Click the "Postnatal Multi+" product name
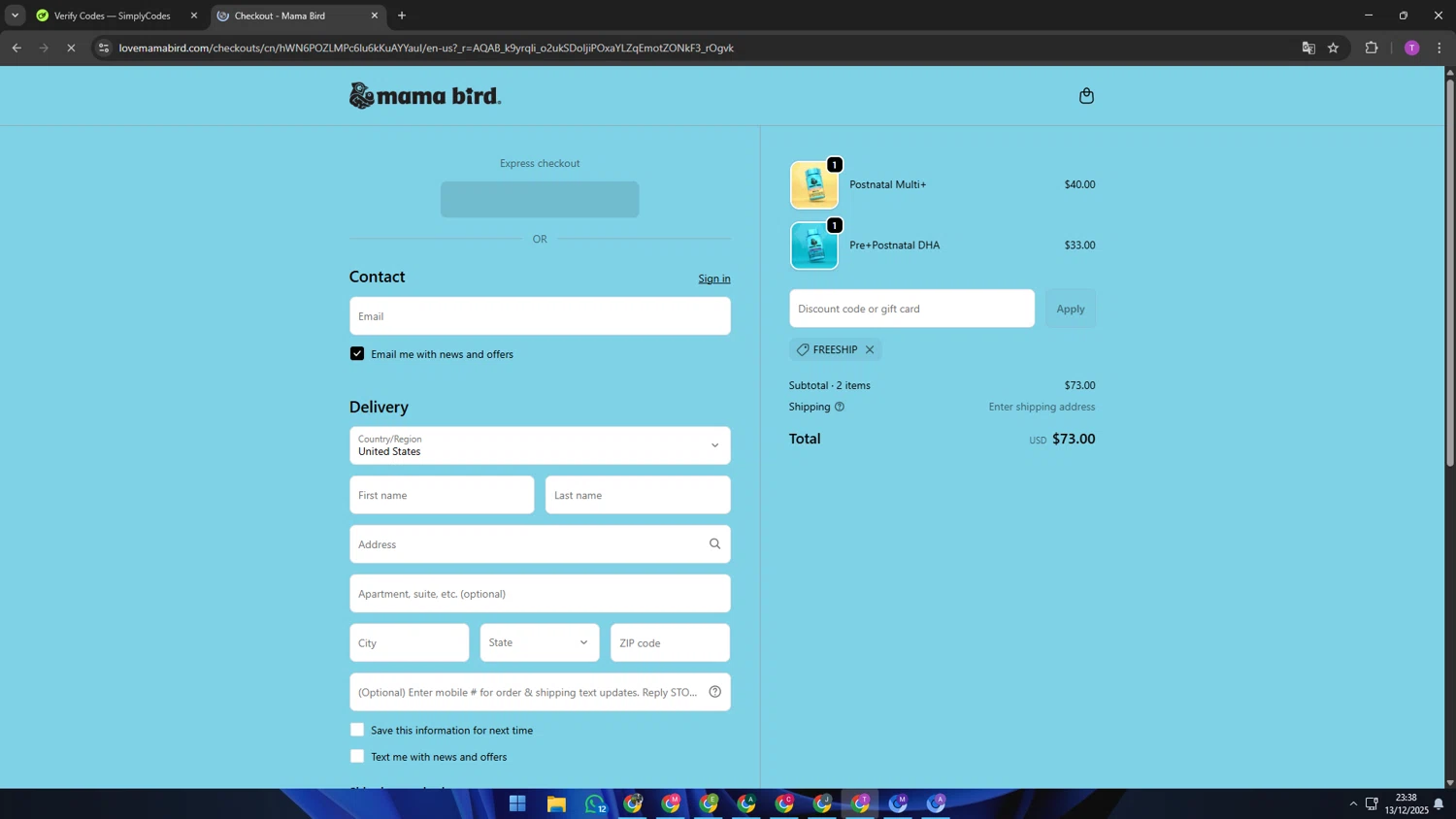1456x819 pixels. (x=887, y=184)
